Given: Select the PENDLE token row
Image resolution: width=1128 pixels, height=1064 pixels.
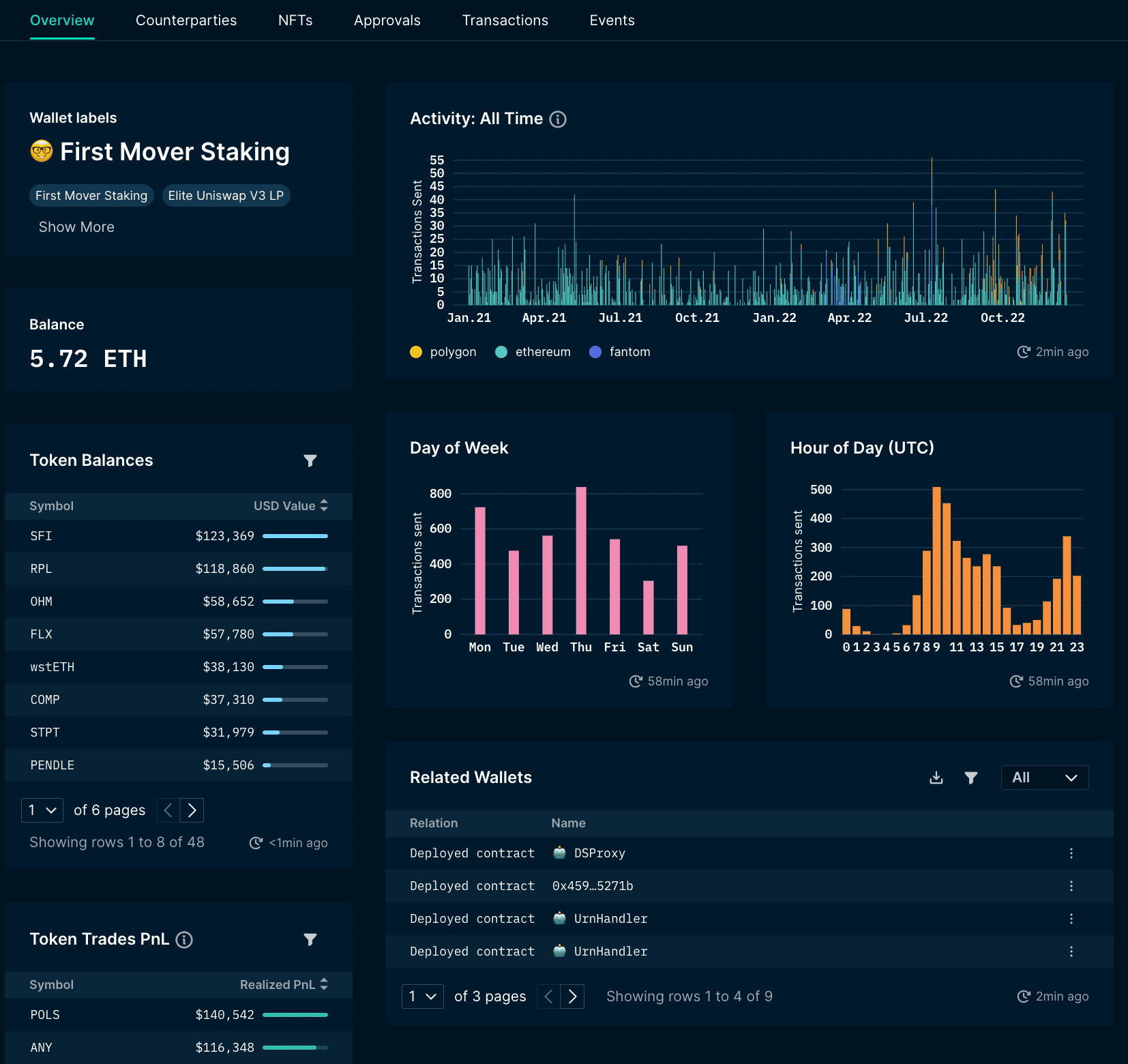Looking at the screenshot, I should coord(179,765).
